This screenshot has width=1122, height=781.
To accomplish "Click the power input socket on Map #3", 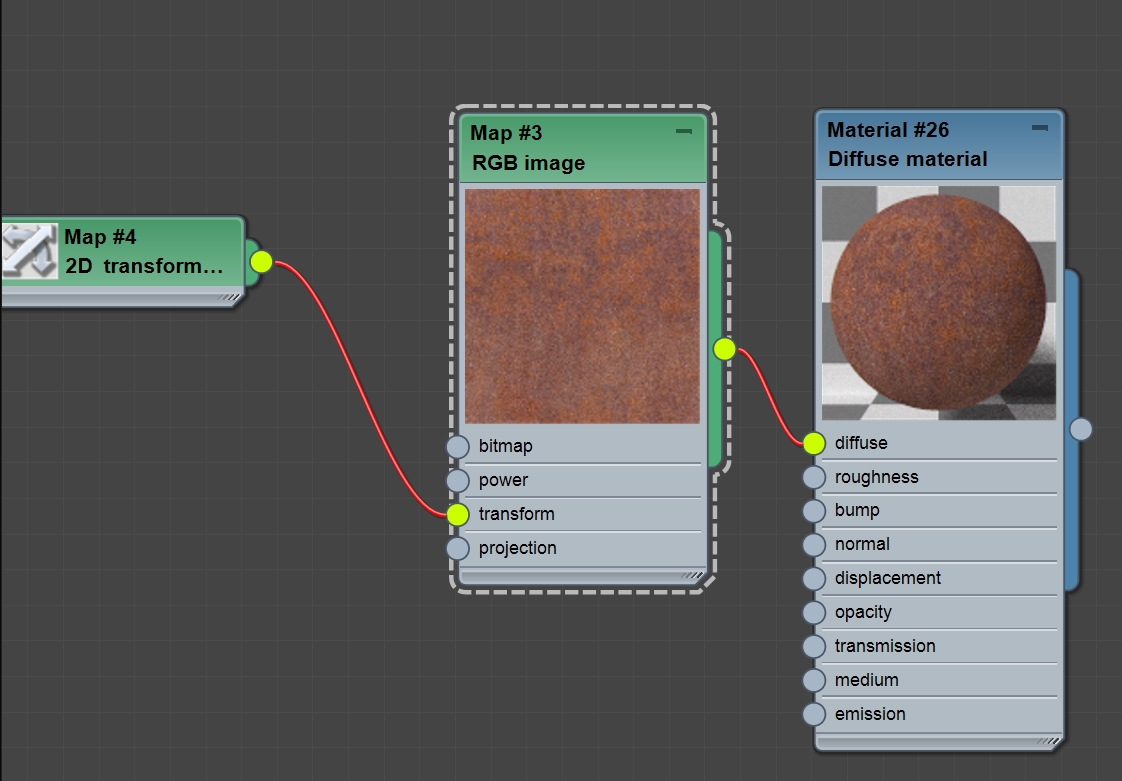I will pos(458,480).
